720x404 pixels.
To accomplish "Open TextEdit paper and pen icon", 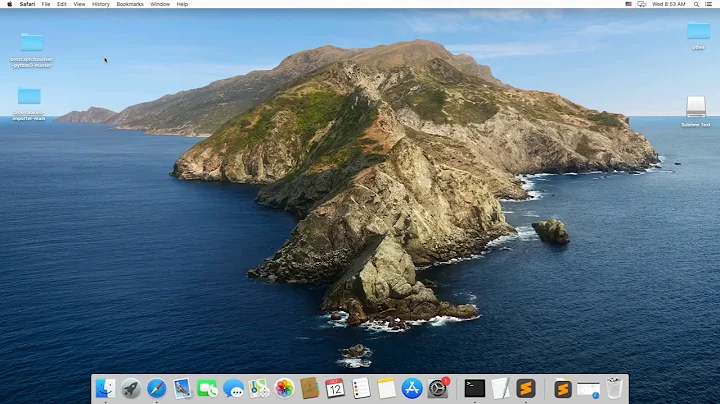I will pyautogui.click(x=501, y=388).
